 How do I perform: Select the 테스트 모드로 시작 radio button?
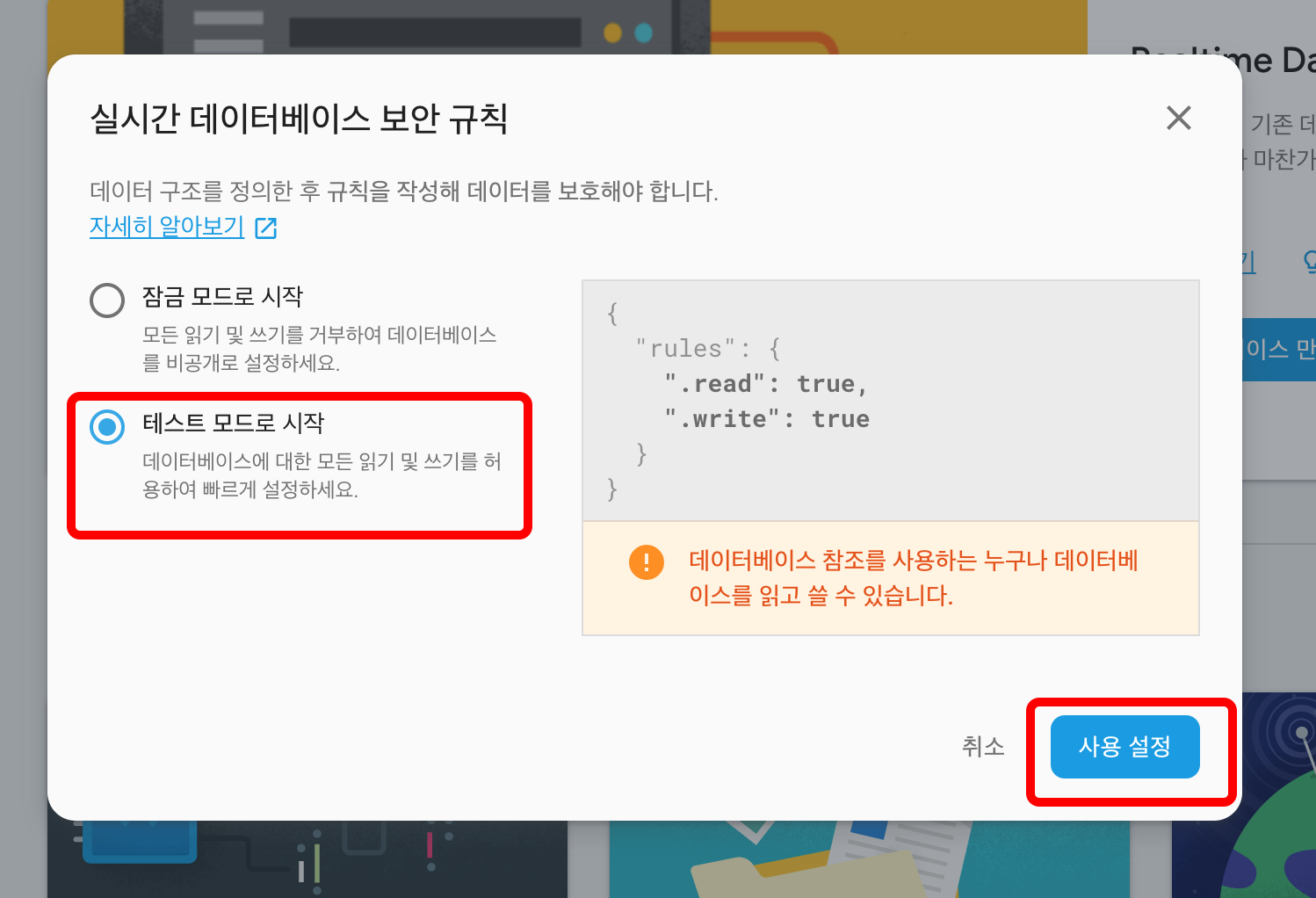pyautogui.click(x=107, y=427)
